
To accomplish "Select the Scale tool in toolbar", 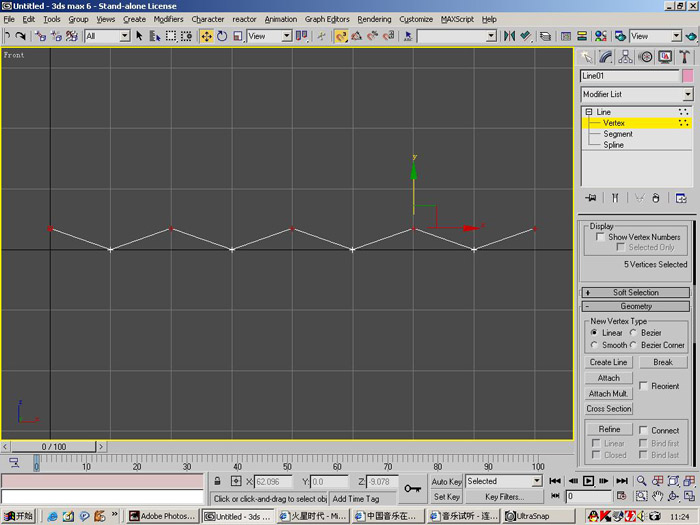I will click(238, 36).
